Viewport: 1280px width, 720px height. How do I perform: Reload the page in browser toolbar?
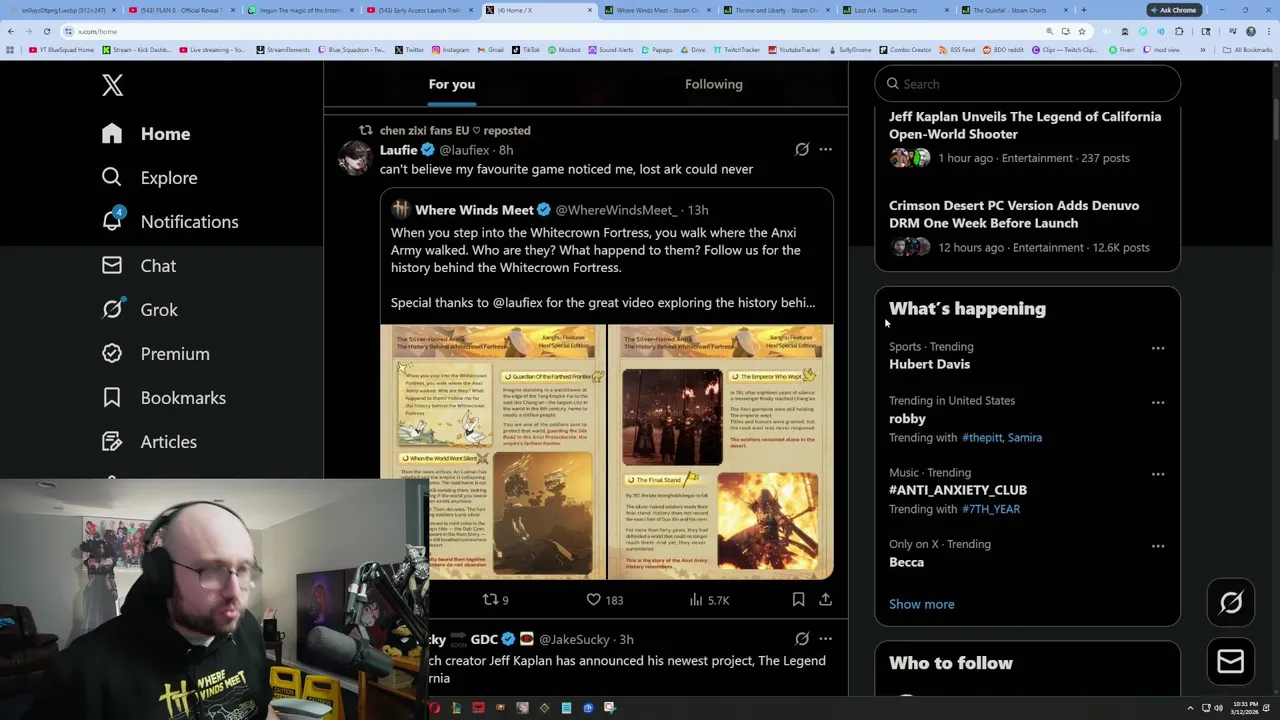point(46,31)
